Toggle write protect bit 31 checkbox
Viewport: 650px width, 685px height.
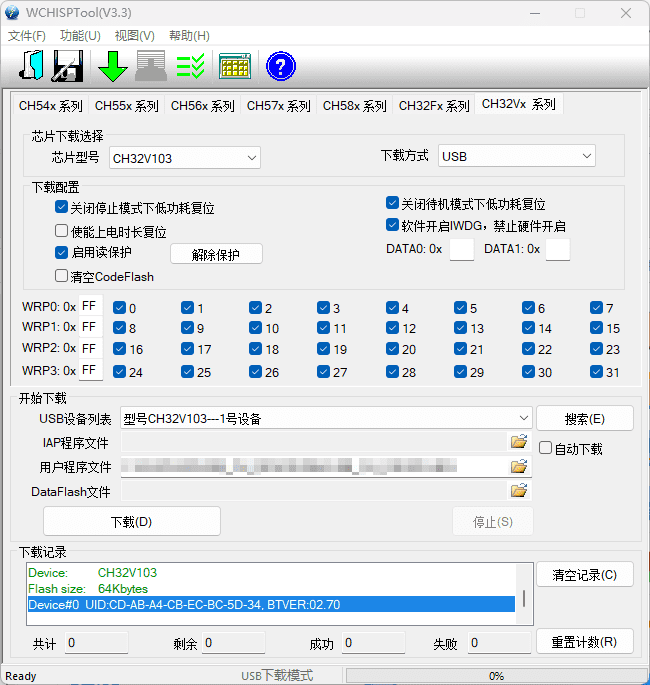[596, 371]
